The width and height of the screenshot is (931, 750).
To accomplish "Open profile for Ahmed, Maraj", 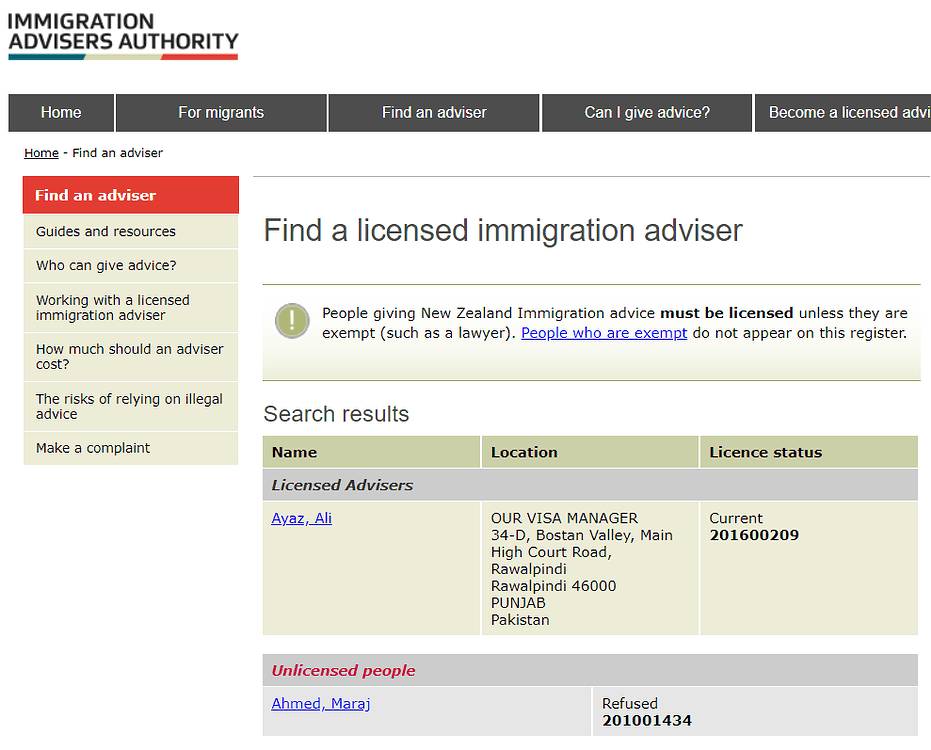I will (320, 703).
